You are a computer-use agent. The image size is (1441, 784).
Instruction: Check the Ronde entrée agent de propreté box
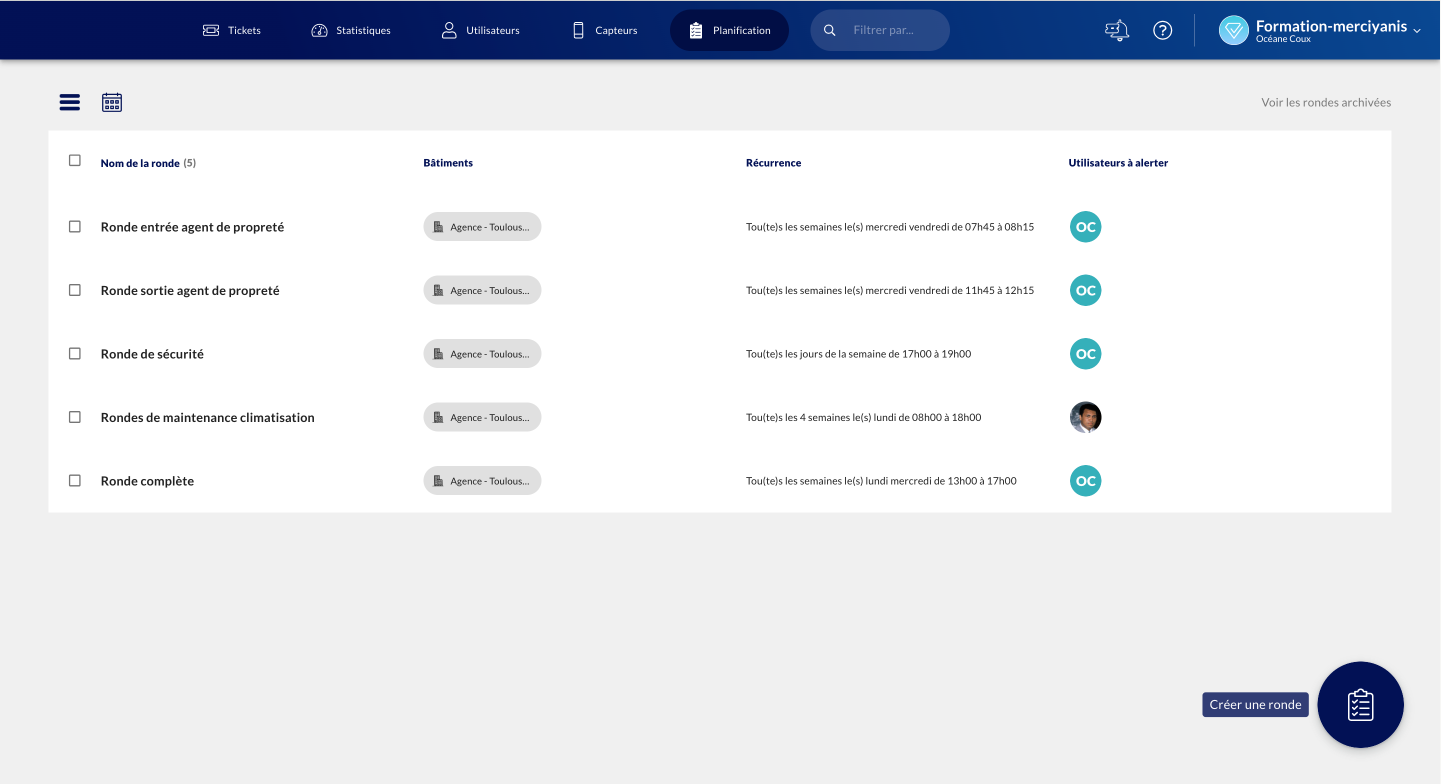[x=75, y=227]
